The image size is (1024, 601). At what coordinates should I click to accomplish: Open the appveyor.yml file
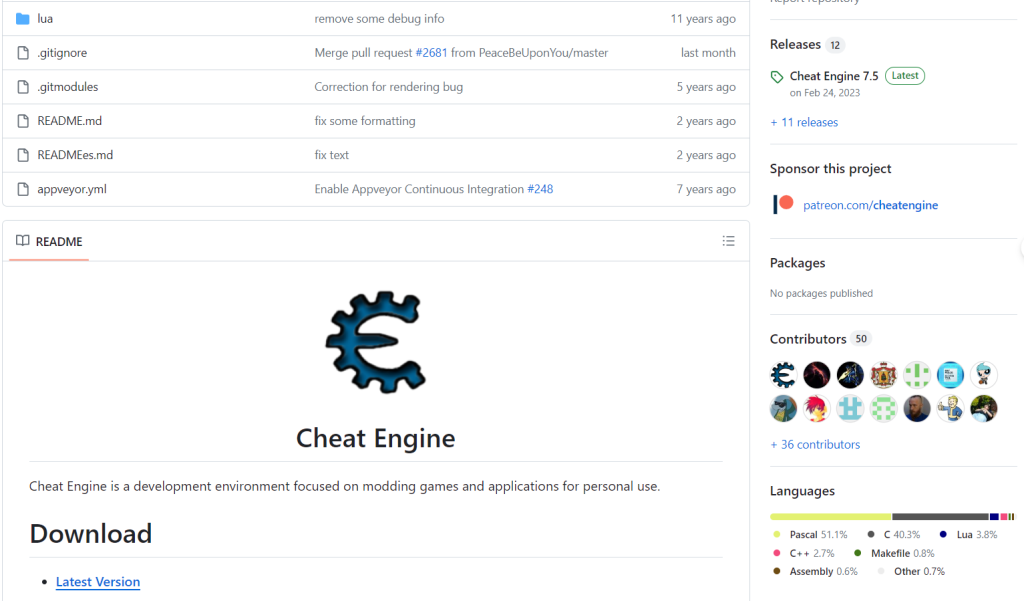[x=72, y=189]
